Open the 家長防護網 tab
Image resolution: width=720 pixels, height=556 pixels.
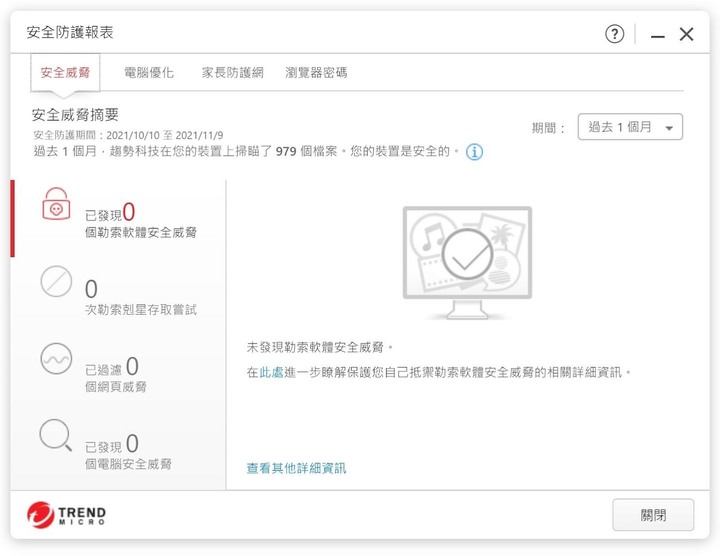[232, 73]
